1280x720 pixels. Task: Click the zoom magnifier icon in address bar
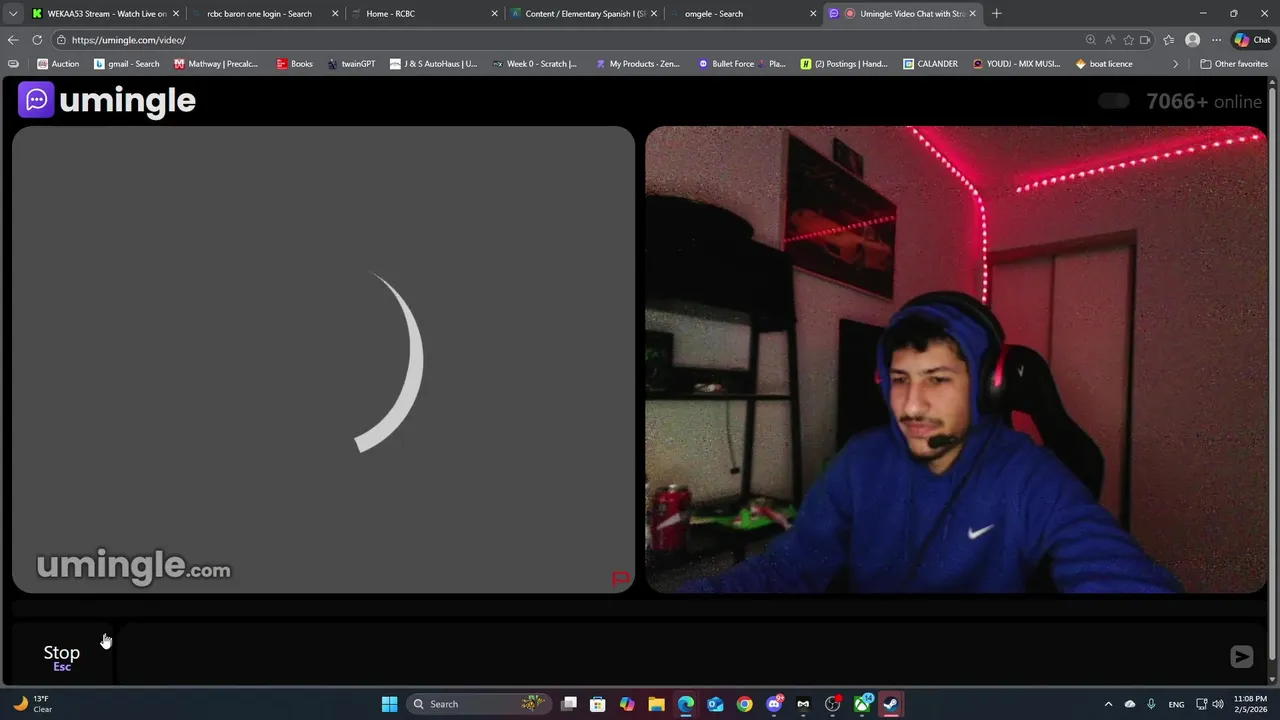(1090, 40)
